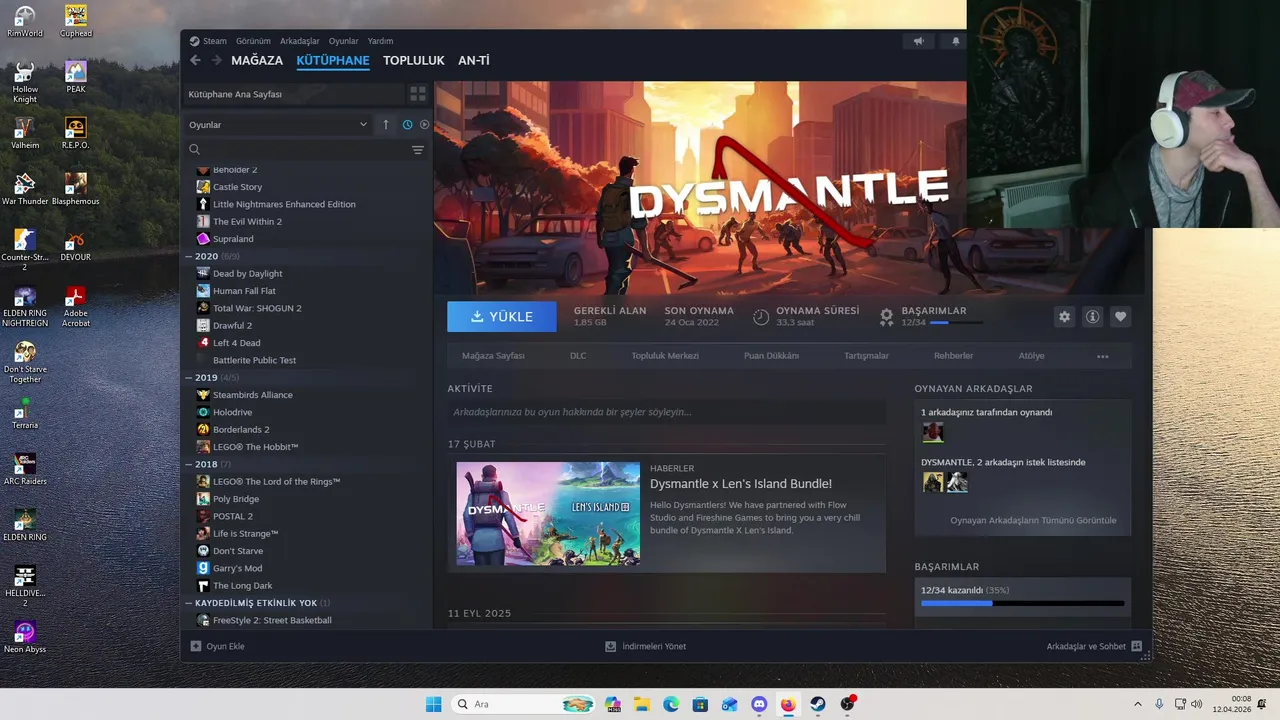1280x720 pixels.
Task: Open the advanced filter options icon beside the search box
Action: tap(418, 150)
